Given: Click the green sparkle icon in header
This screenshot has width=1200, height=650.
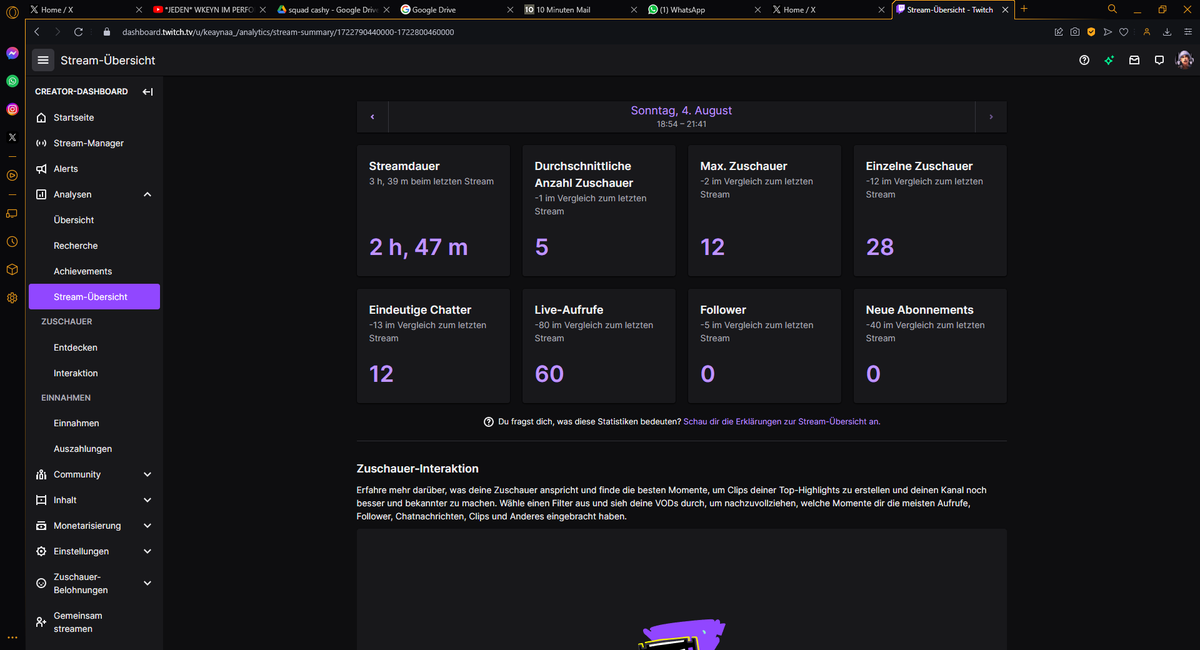Looking at the screenshot, I should pos(1109,60).
